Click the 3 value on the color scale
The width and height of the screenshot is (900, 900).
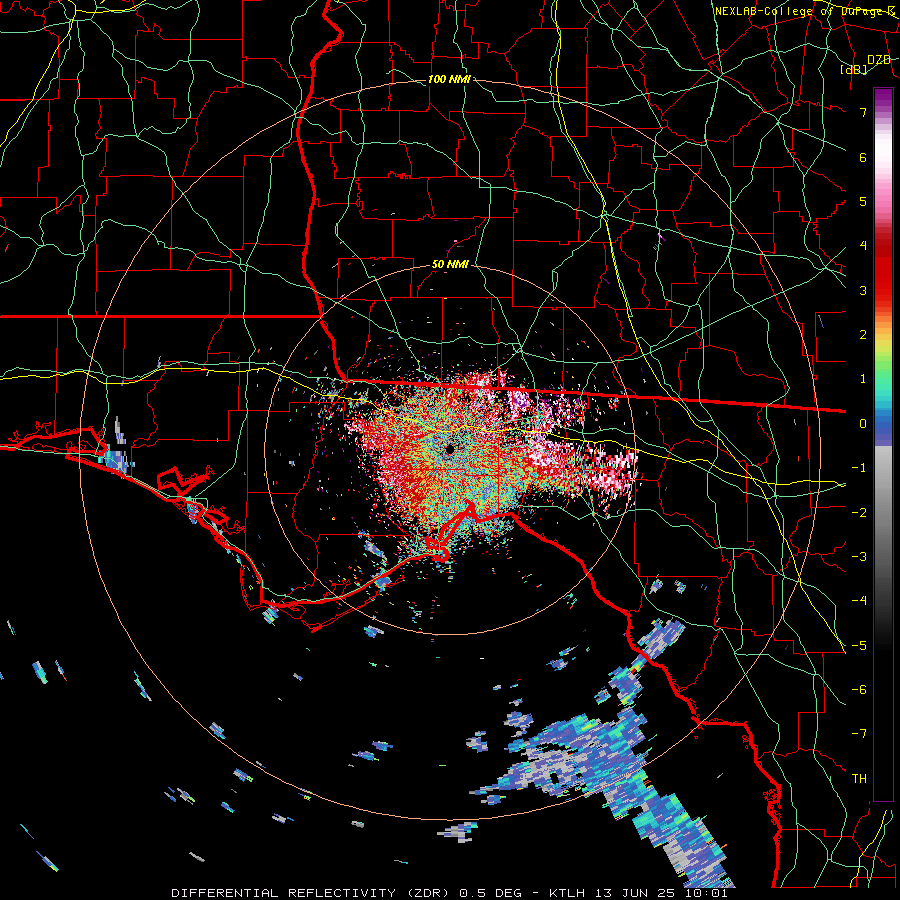(x=863, y=290)
